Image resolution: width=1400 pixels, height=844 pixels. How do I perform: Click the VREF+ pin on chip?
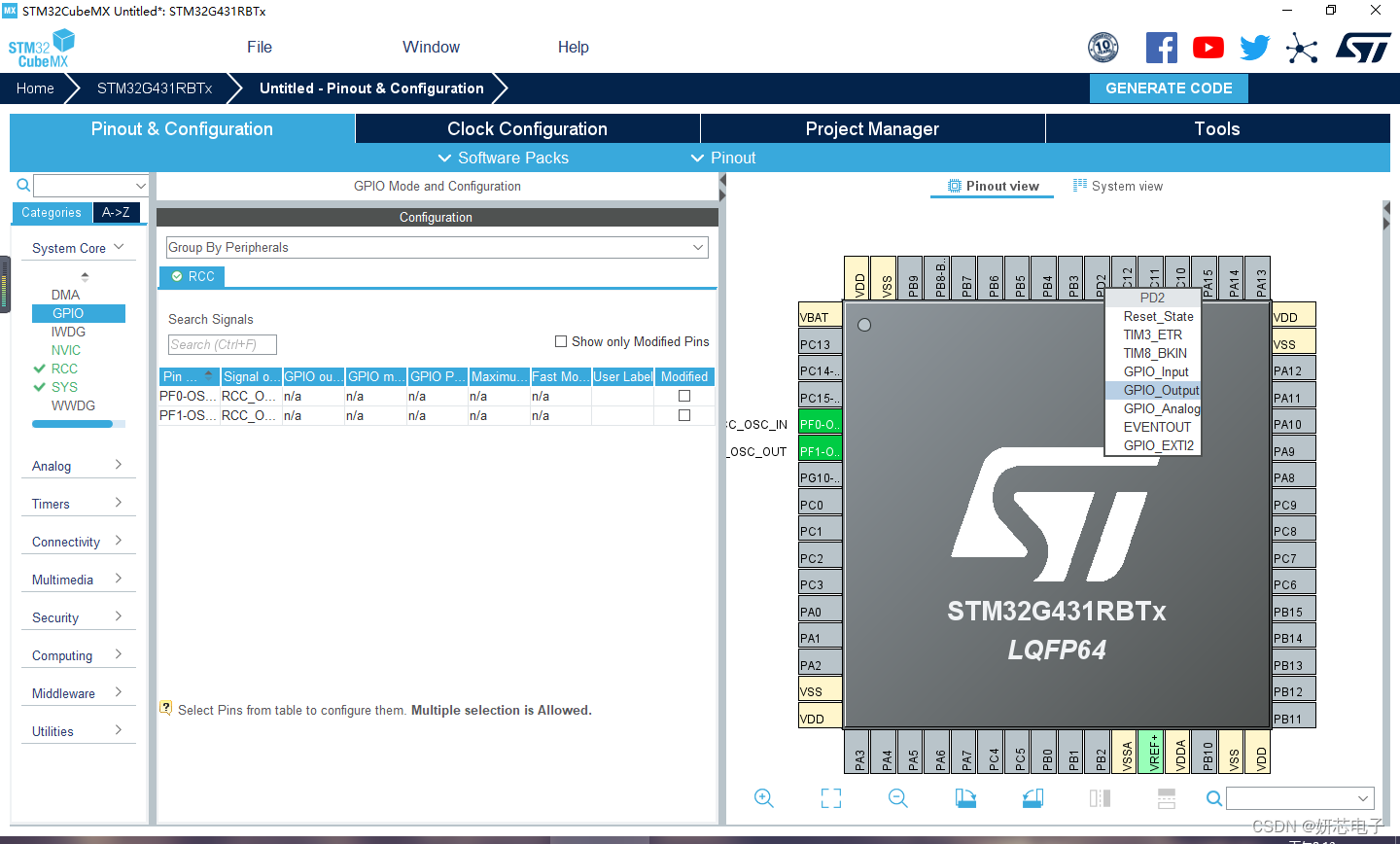1153,752
